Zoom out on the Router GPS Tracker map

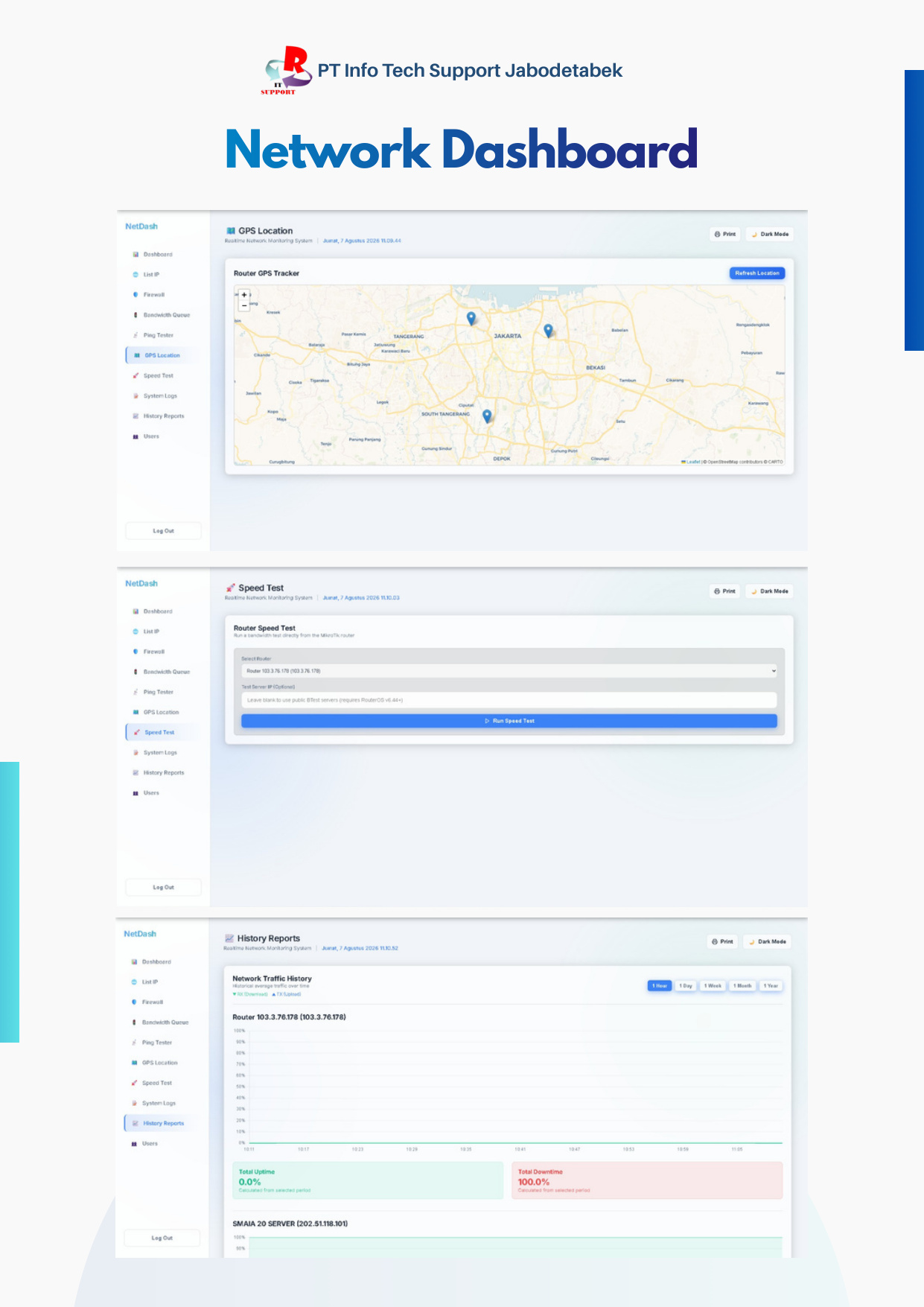point(244,305)
